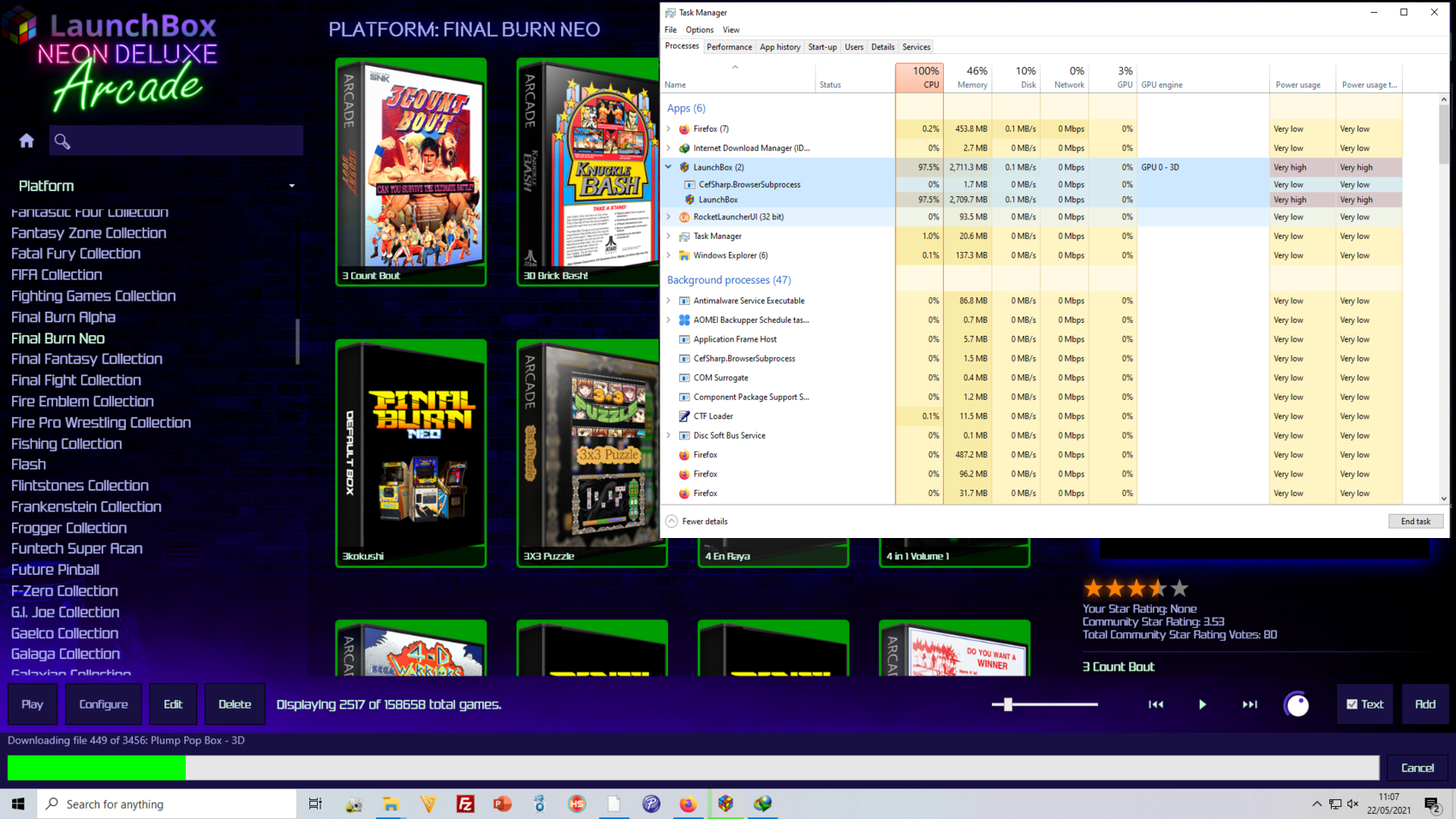Click the Delete button
Viewport: 1456px width, 819px height.
click(x=235, y=704)
